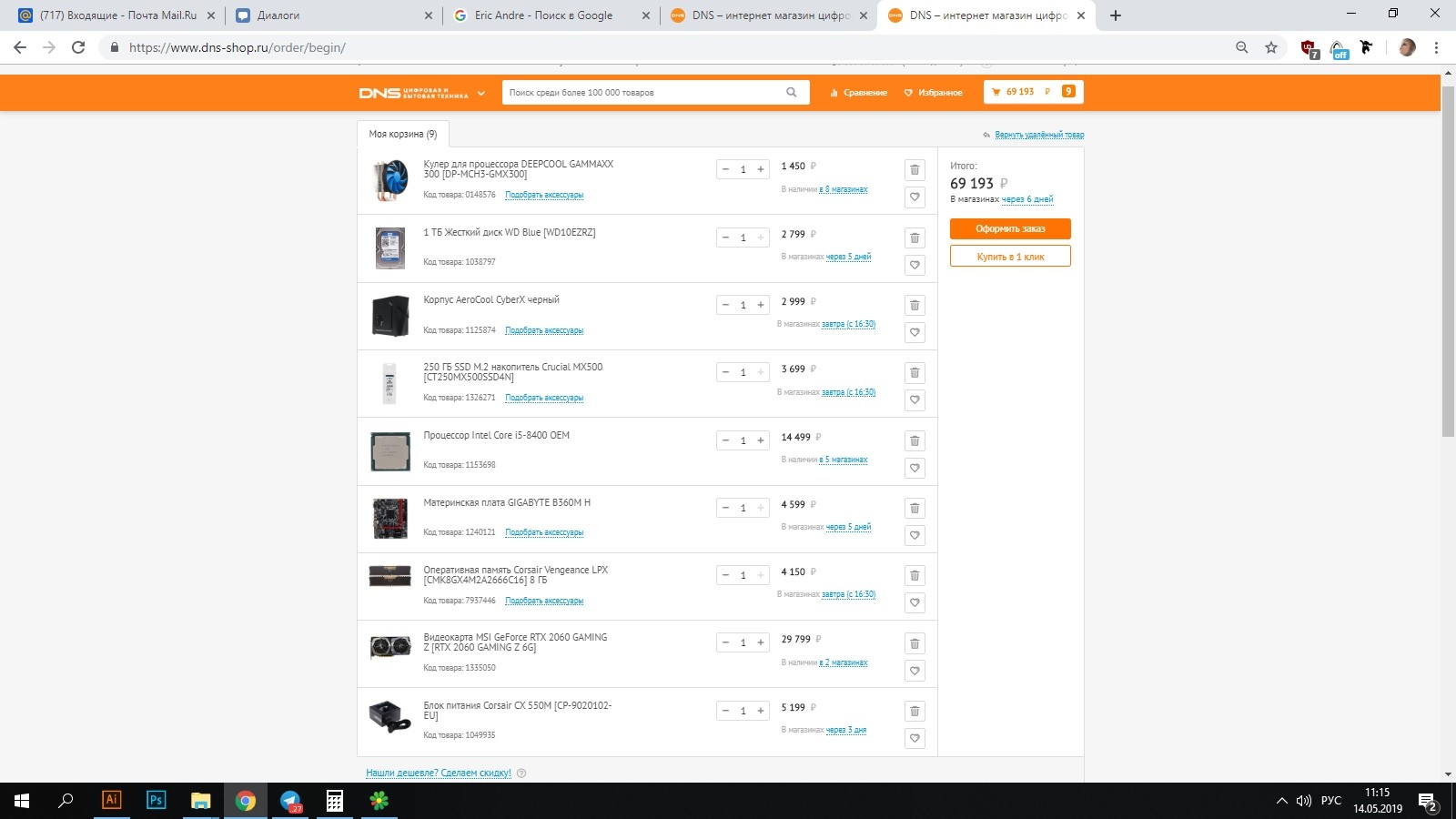Open thumbnail of MSI GeForce RTX 2060
This screenshot has width=1456, height=819.
(x=390, y=646)
